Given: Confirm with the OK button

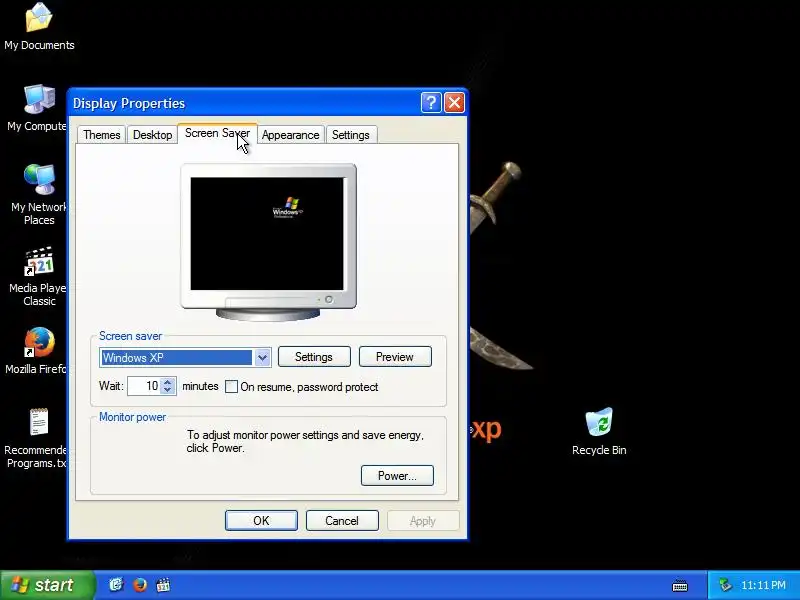Looking at the screenshot, I should coord(261,520).
